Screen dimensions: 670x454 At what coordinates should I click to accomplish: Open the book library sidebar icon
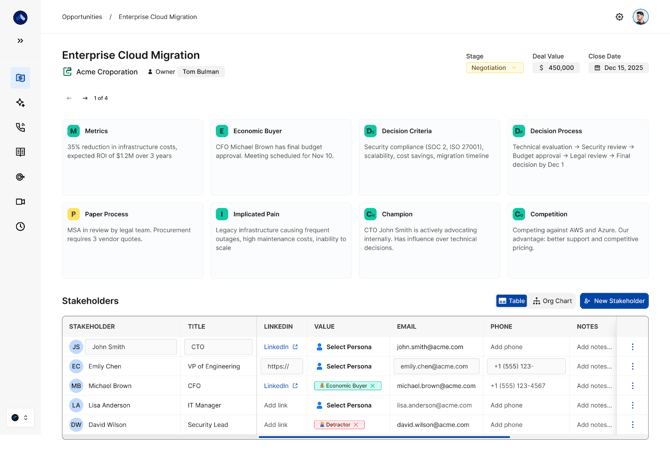tap(20, 152)
